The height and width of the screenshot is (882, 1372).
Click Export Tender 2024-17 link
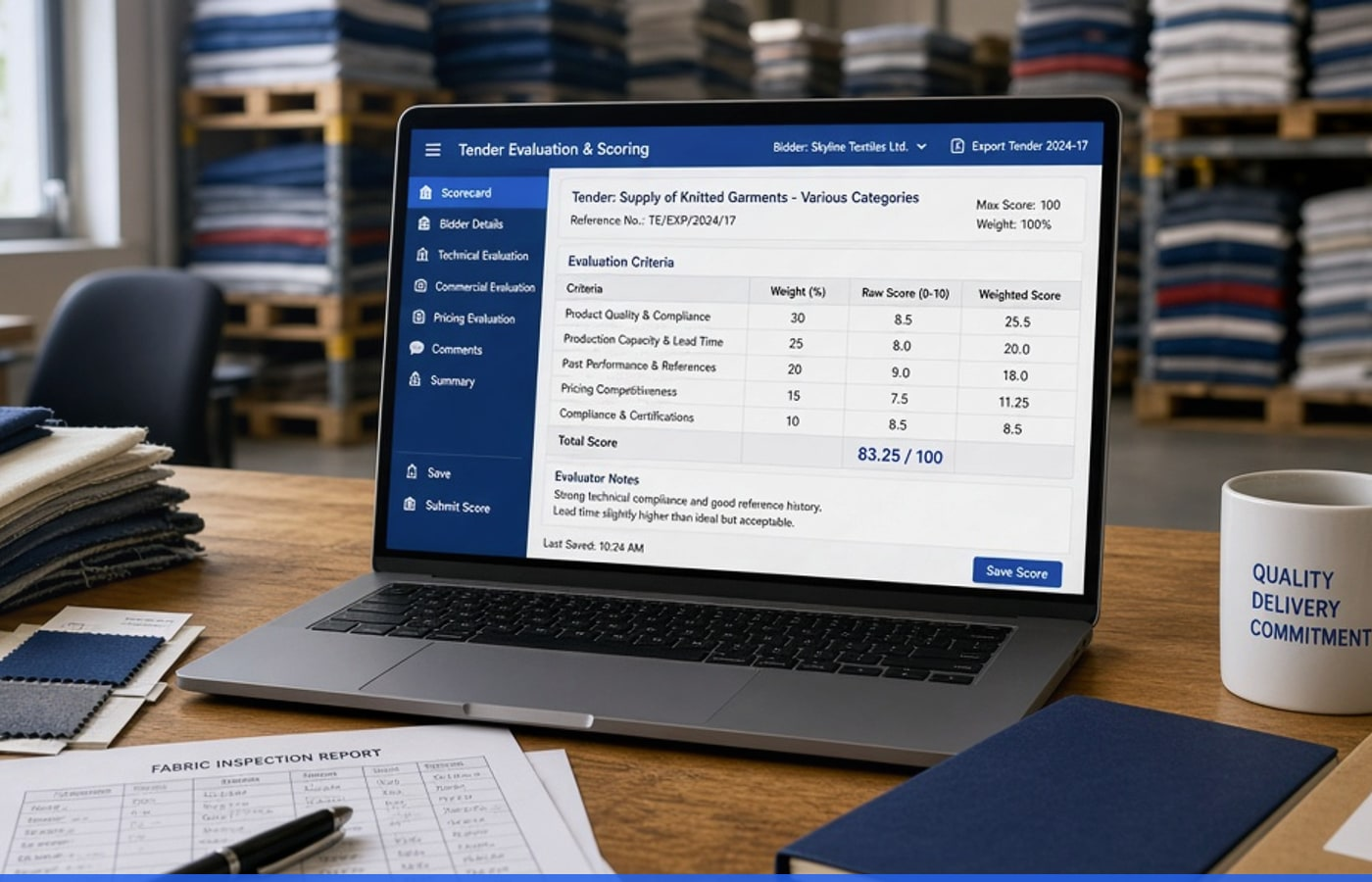click(x=1029, y=146)
